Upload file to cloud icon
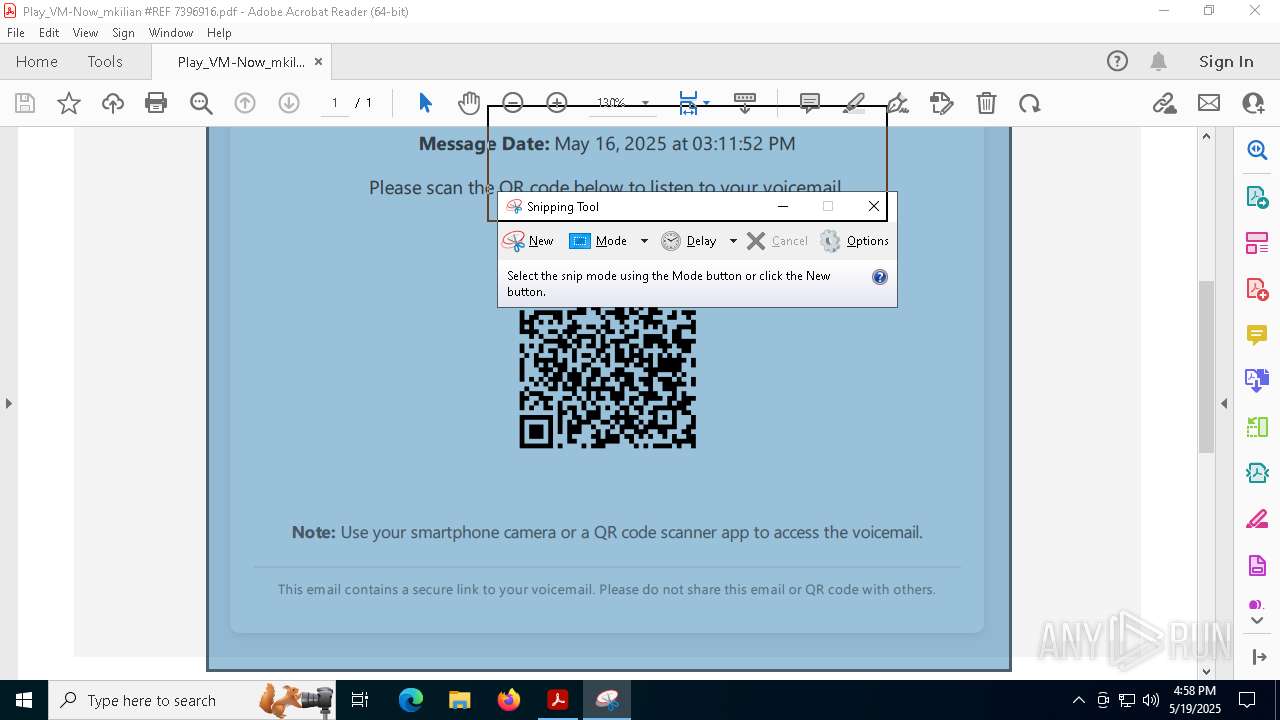This screenshot has height=720, width=1280. pos(113,103)
